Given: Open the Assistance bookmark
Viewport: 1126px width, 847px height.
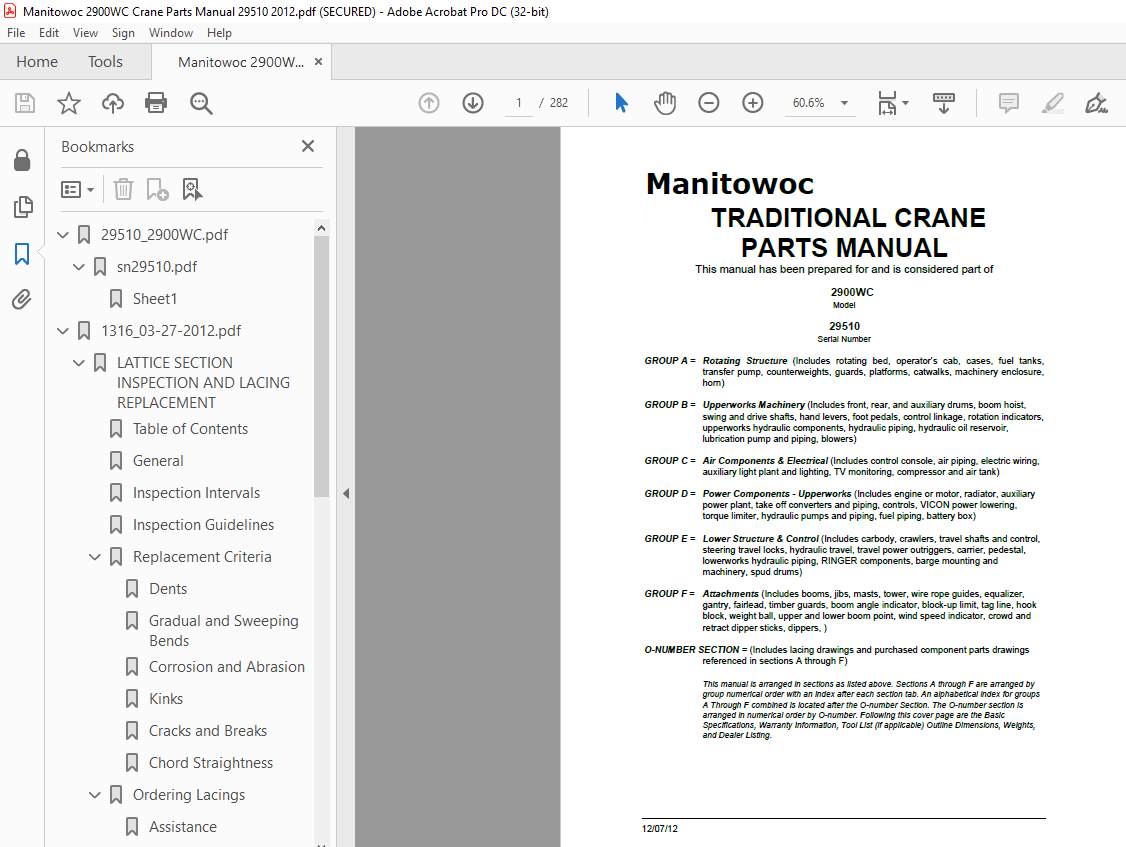Looking at the screenshot, I should (182, 827).
